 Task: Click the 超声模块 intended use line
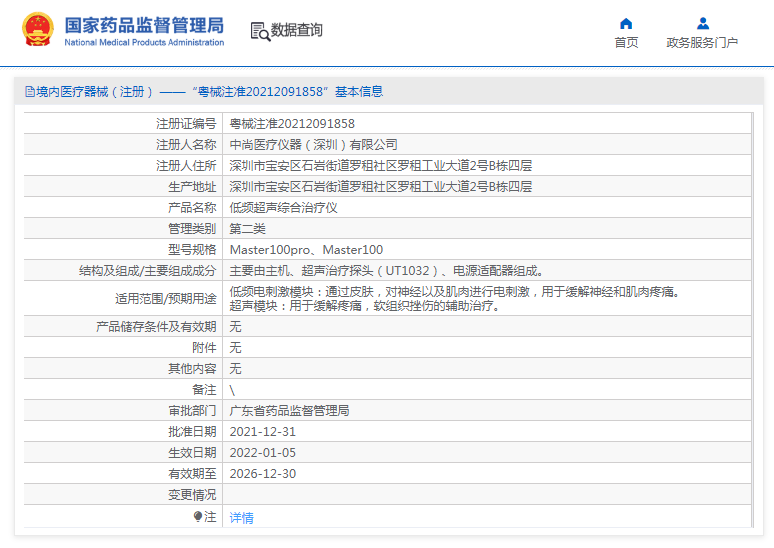[366, 306]
